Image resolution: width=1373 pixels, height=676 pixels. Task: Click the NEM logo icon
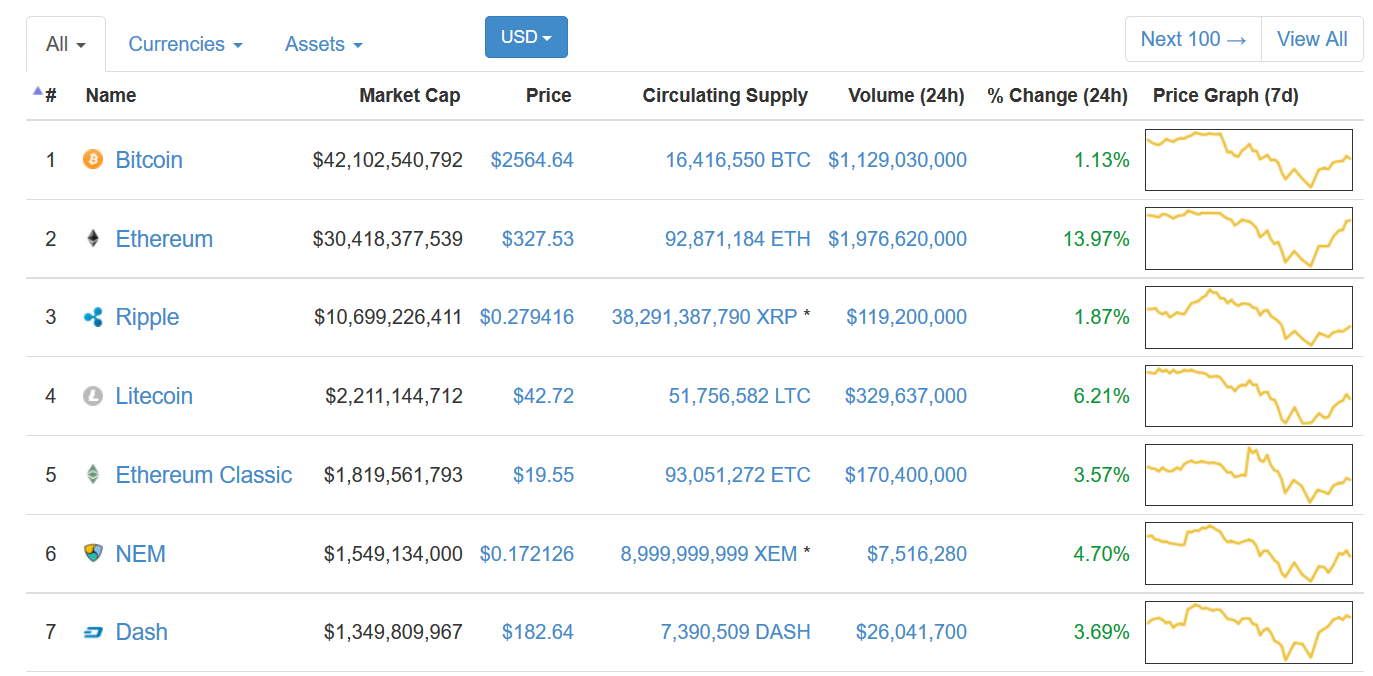point(93,554)
